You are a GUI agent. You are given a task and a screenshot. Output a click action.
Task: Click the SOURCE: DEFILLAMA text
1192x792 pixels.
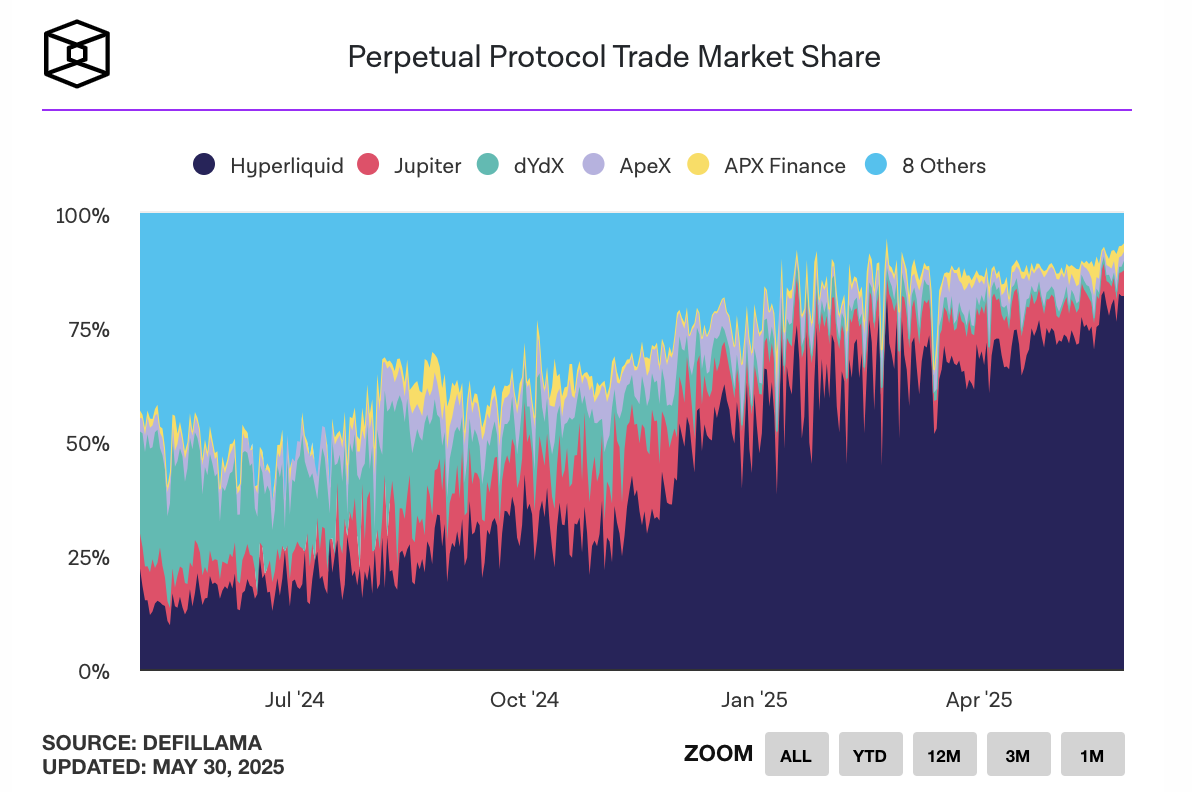tap(152, 743)
